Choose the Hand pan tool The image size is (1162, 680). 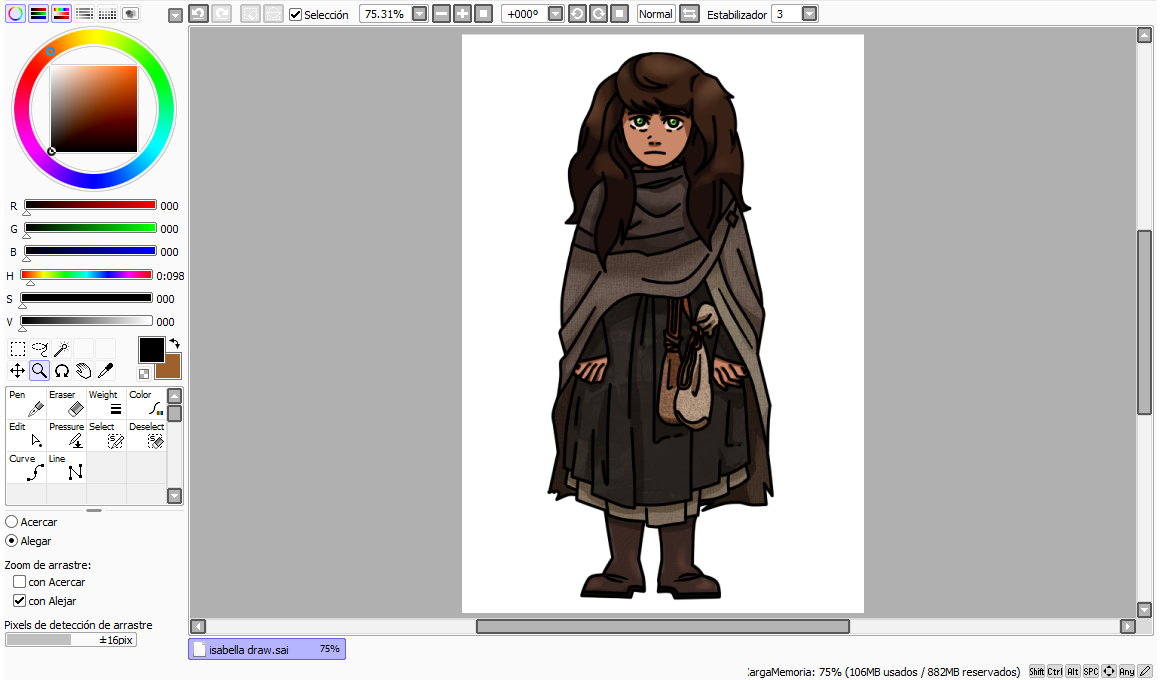[83, 371]
